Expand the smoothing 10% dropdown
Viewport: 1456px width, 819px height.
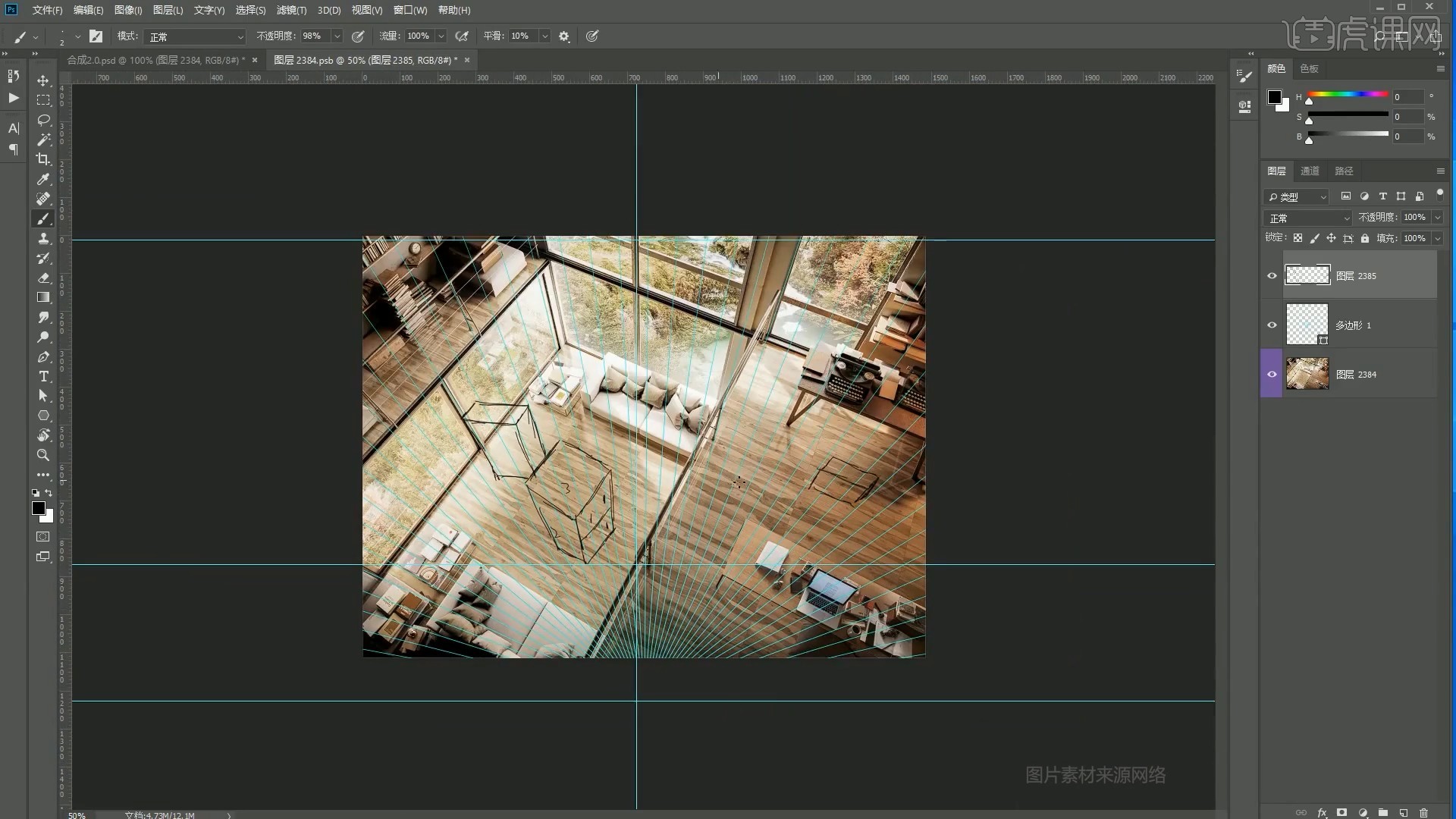coord(544,36)
